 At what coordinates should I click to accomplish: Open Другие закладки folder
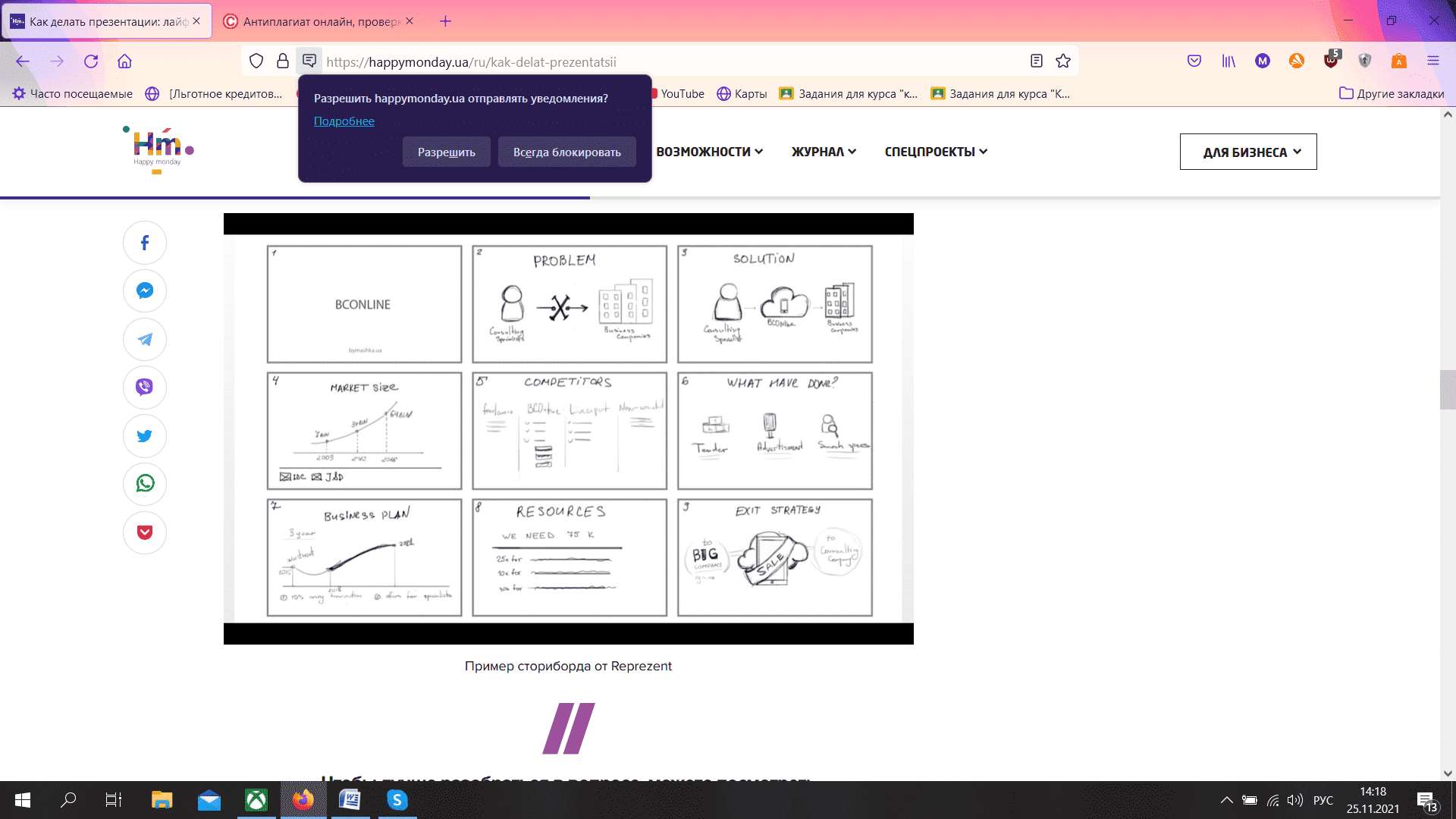(1392, 94)
